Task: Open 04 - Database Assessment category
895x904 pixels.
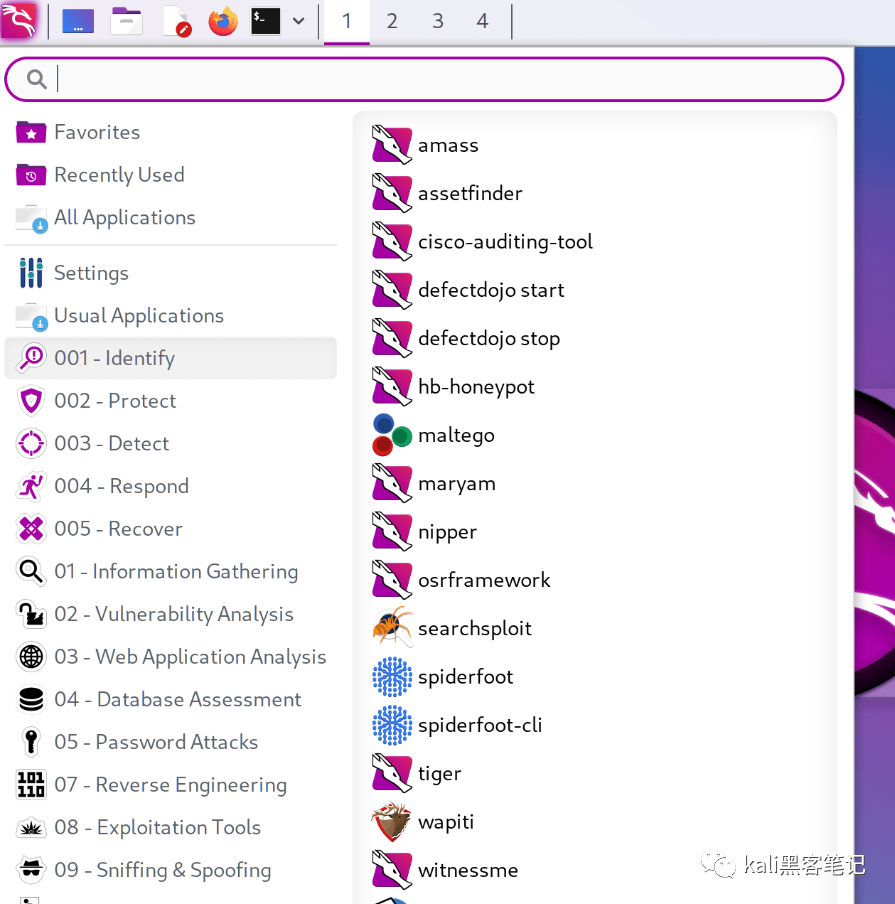Action: [x=171, y=699]
